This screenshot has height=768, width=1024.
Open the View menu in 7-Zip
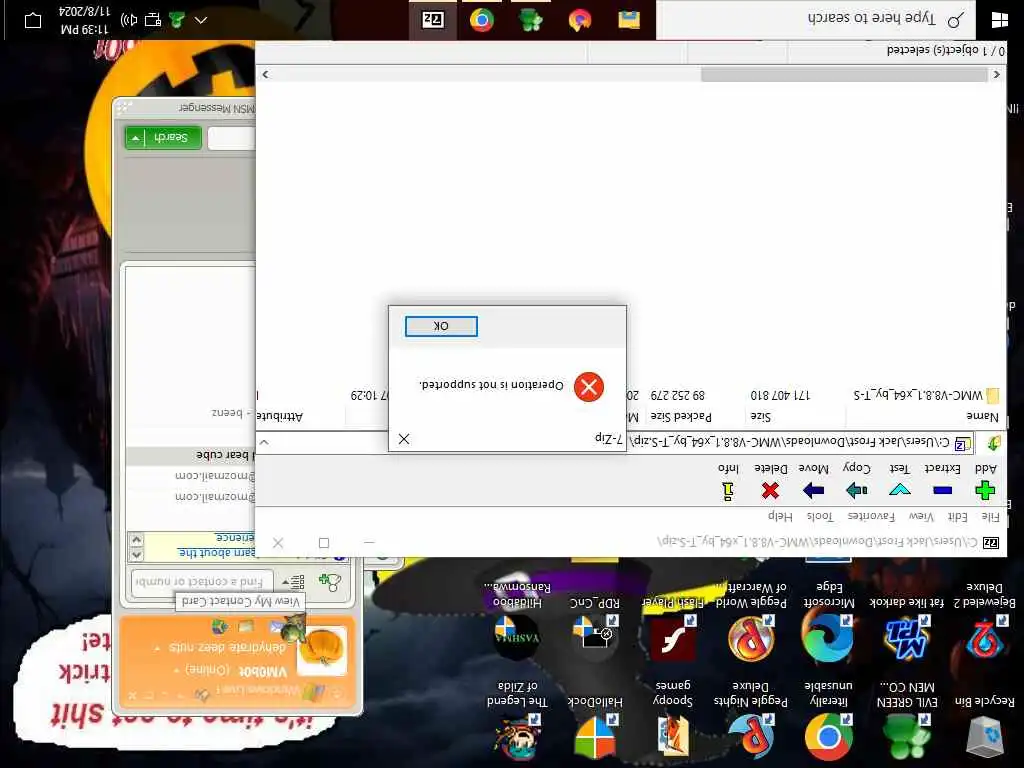point(921,517)
